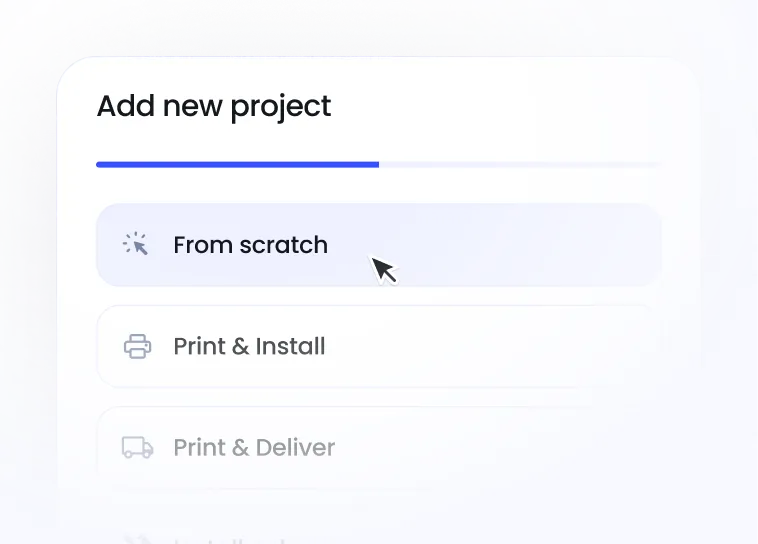Viewport: 758px width, 544px height.
Task: Click the 'From scratch' text label
Action: click(x=250, y=245)
